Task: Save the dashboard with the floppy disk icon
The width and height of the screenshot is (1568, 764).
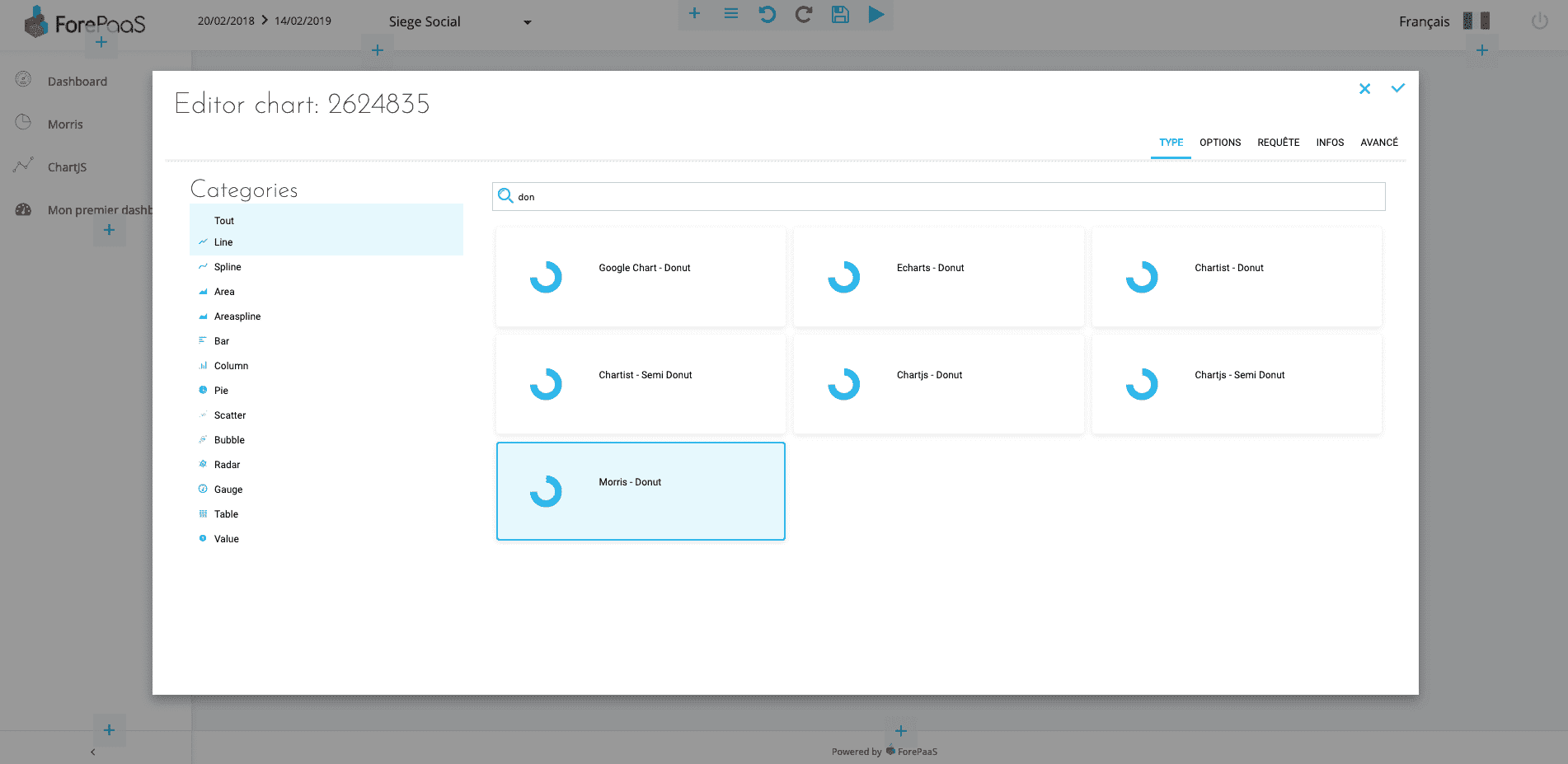Action: [x=840, y=14]
